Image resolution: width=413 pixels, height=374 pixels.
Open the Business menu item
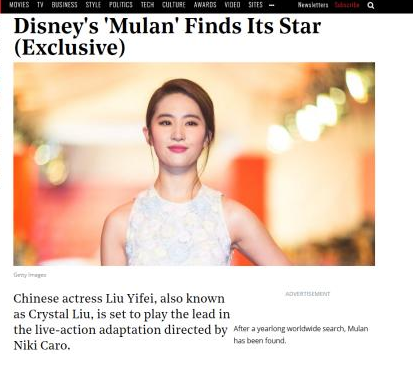click(64, 5)
